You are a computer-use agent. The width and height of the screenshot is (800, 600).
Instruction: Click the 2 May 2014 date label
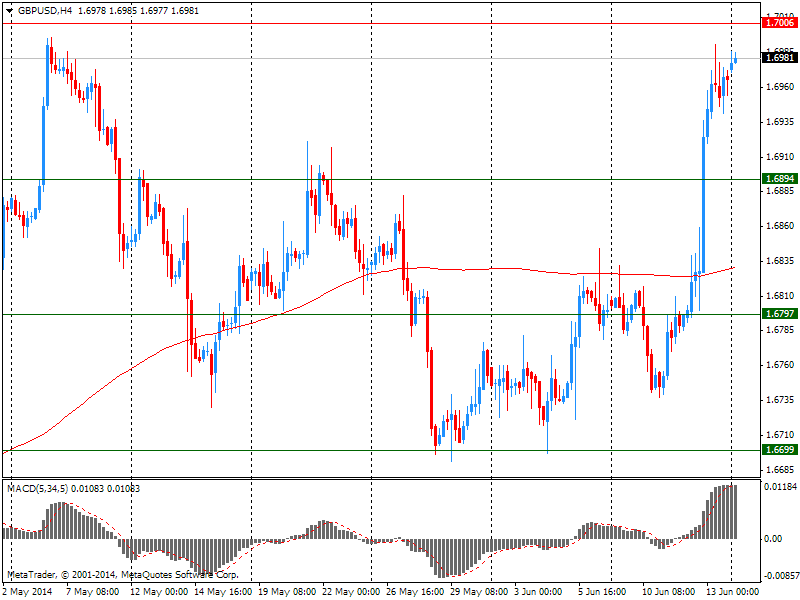pyautogui.click(x=28, y=592)
